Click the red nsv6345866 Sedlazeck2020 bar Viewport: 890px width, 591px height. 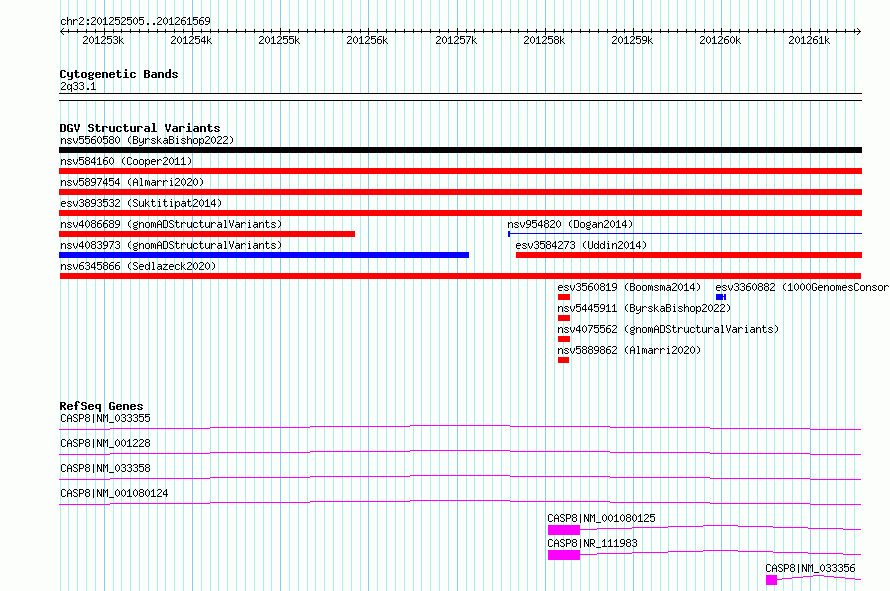tap(460, 276)
